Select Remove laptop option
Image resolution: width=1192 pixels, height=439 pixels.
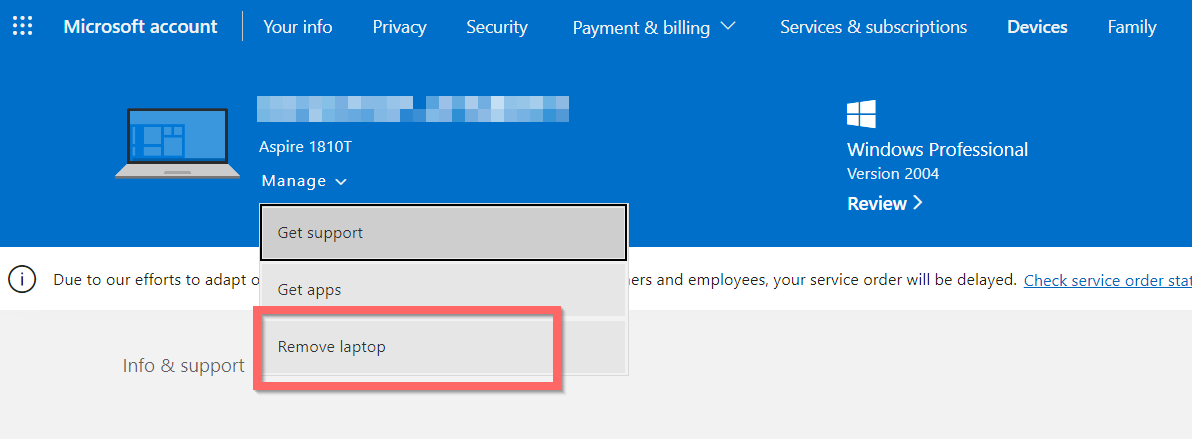[x=443, y=347]
